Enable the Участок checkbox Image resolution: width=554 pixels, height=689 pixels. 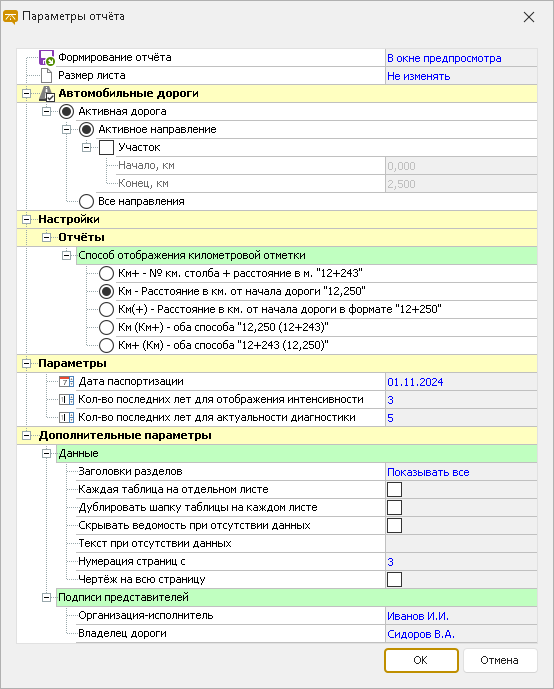tap(106, 148)
